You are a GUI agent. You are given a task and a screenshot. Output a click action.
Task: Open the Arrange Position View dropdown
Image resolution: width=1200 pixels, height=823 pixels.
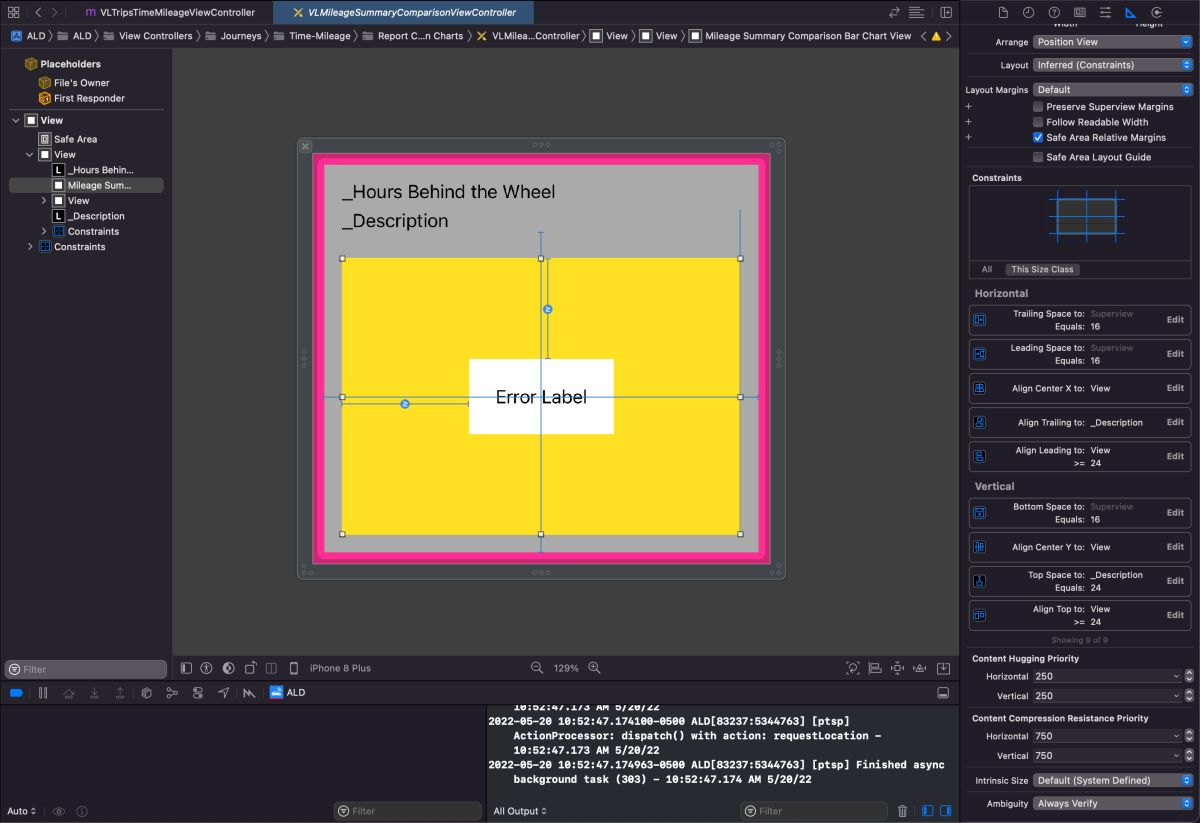1112,42
